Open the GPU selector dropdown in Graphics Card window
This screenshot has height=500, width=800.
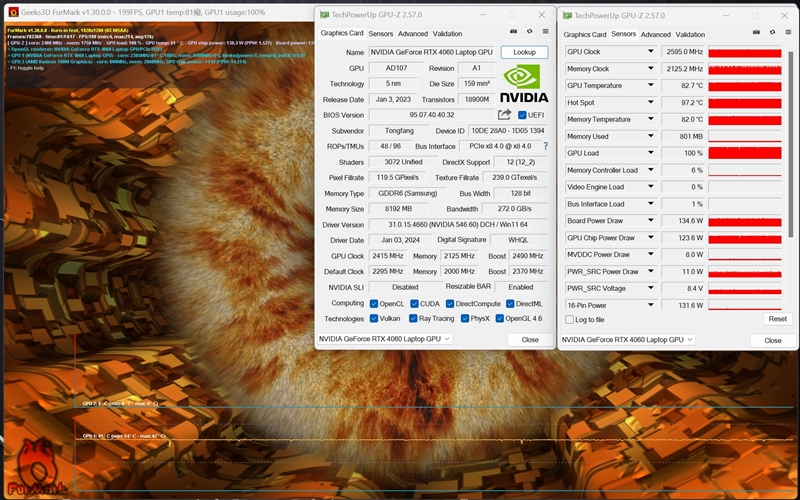[384, 339]
